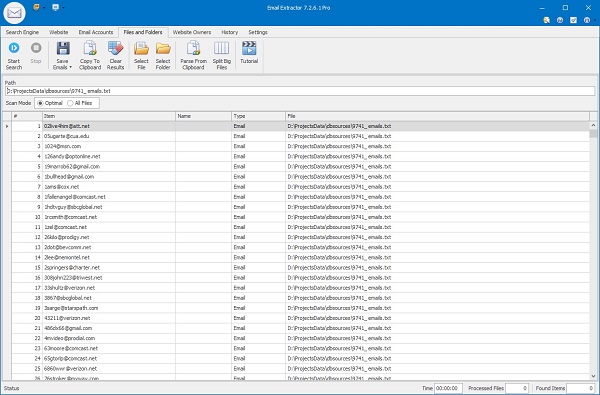Click the Found Items count in status bar

[x=580, y=388]
